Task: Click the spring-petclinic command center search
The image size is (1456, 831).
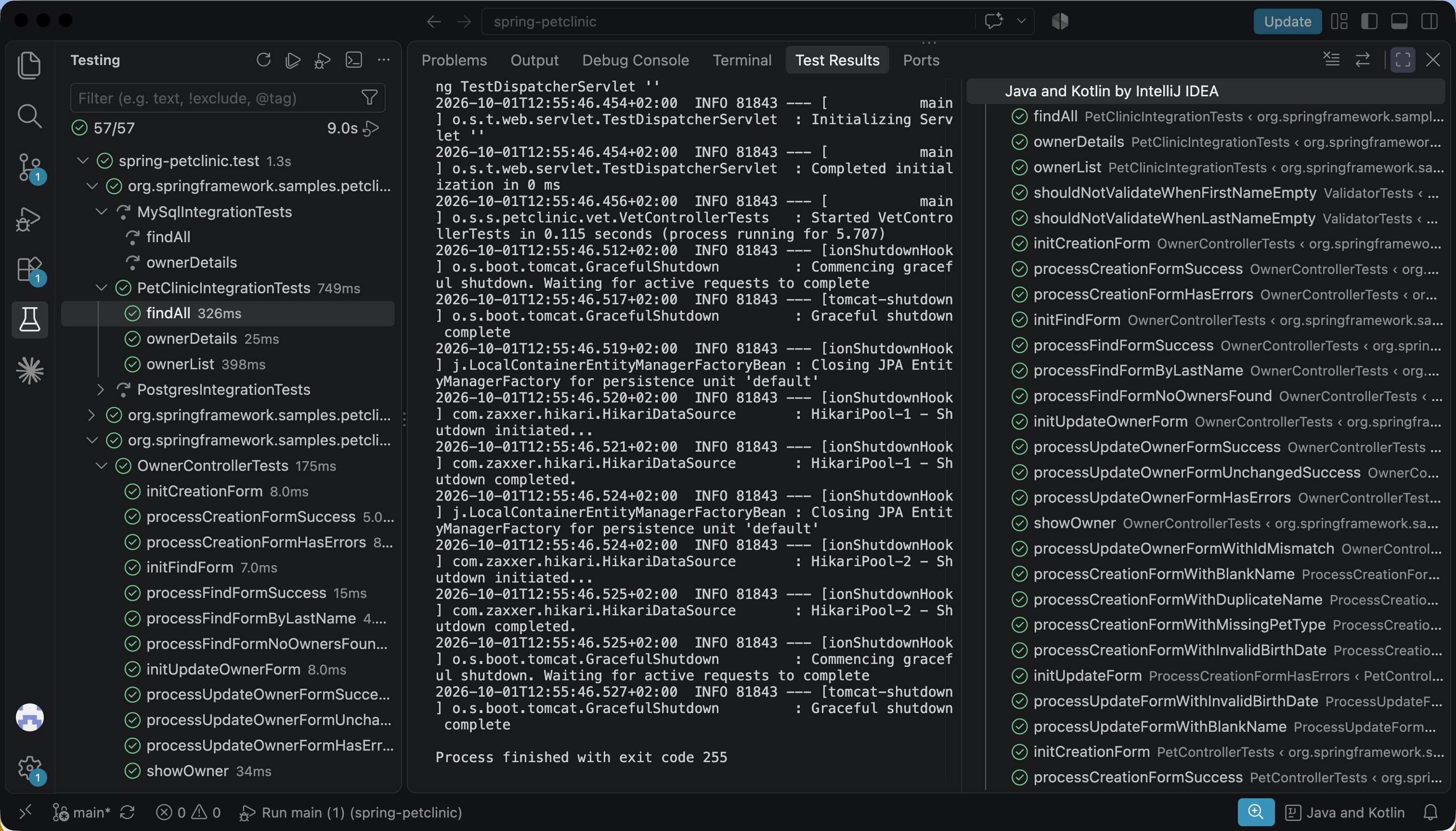Action: pyautogui.click(x=728, y=21)
